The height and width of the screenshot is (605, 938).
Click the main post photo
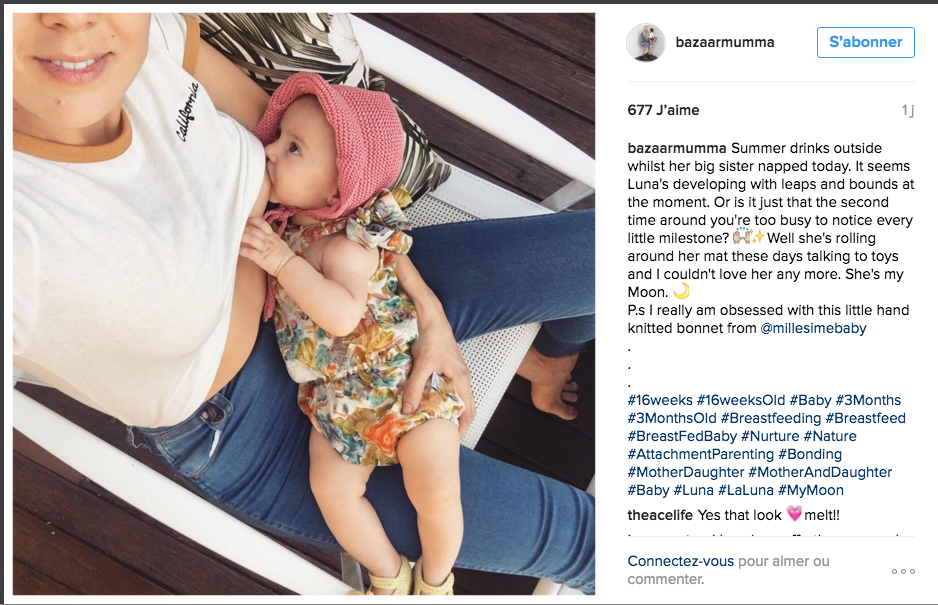coord(304,303)
